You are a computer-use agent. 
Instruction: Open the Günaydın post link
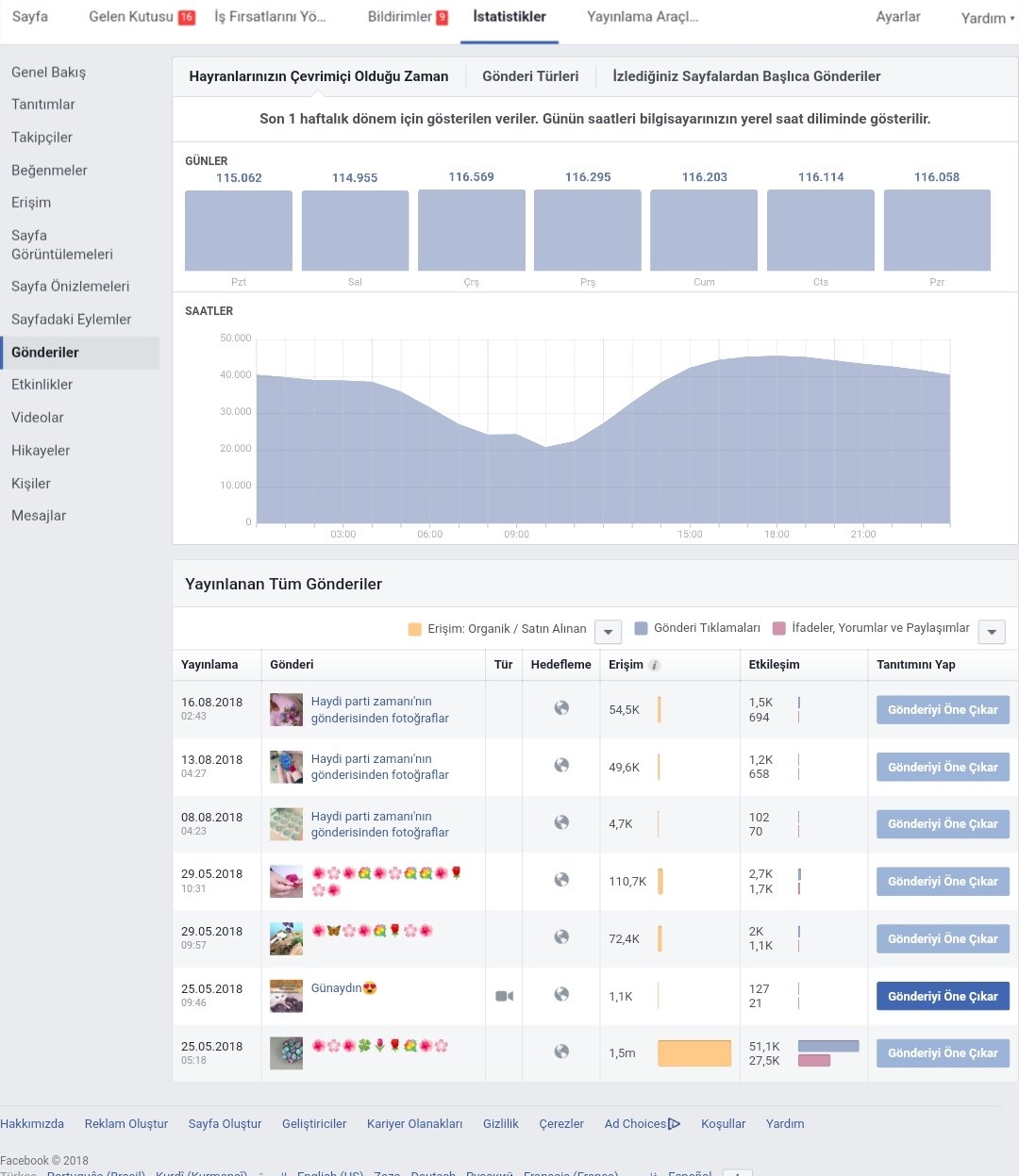click(343, 988)
